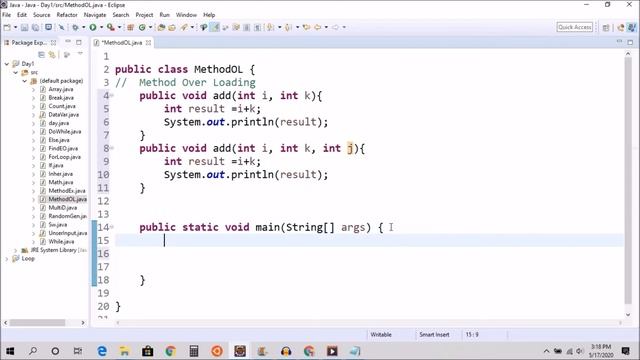Click the Run External Tools icon
This screenshot has height=360, width=640.
point(111,27)
